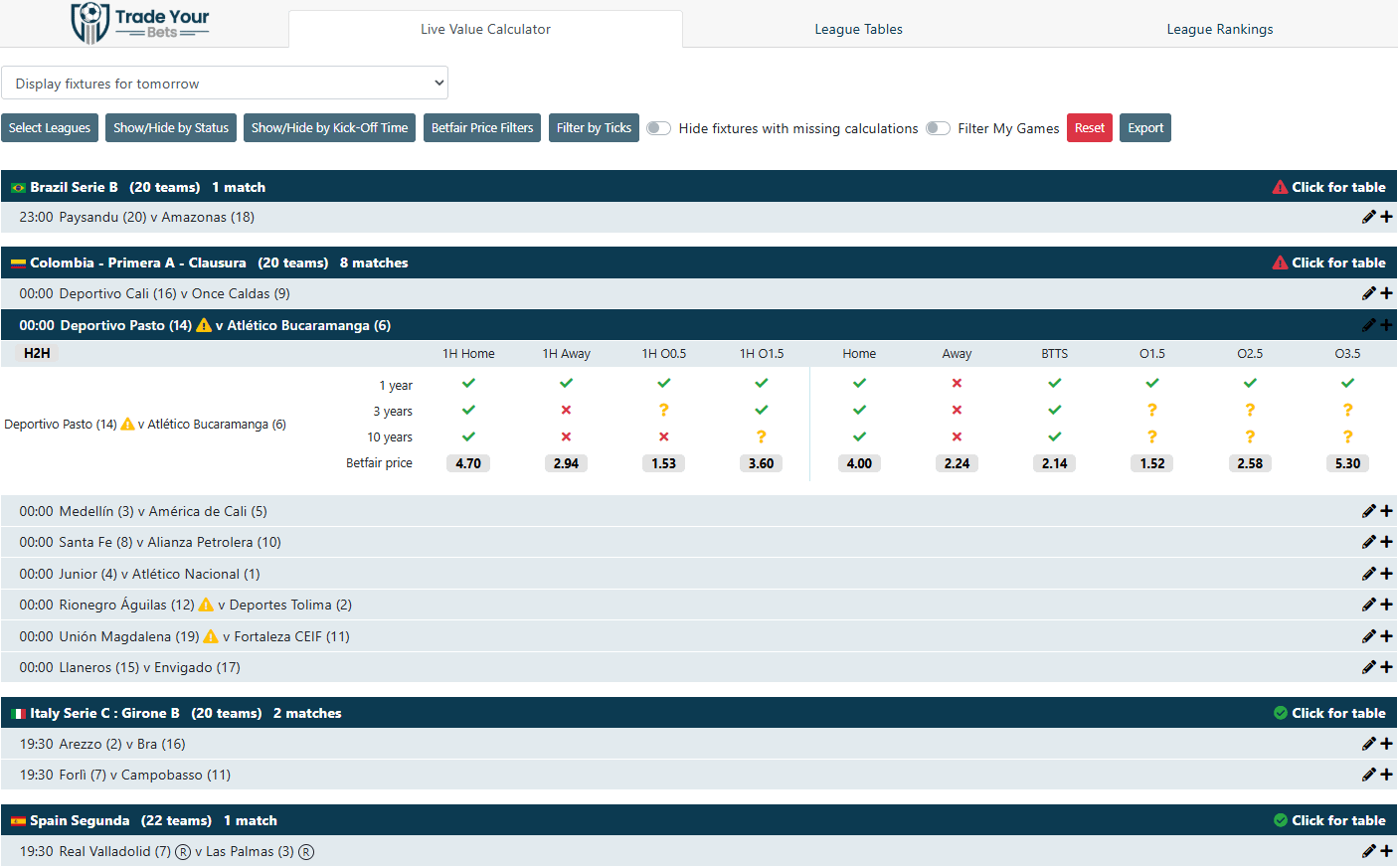Open the Betfair Price Filters

(481, 127)
